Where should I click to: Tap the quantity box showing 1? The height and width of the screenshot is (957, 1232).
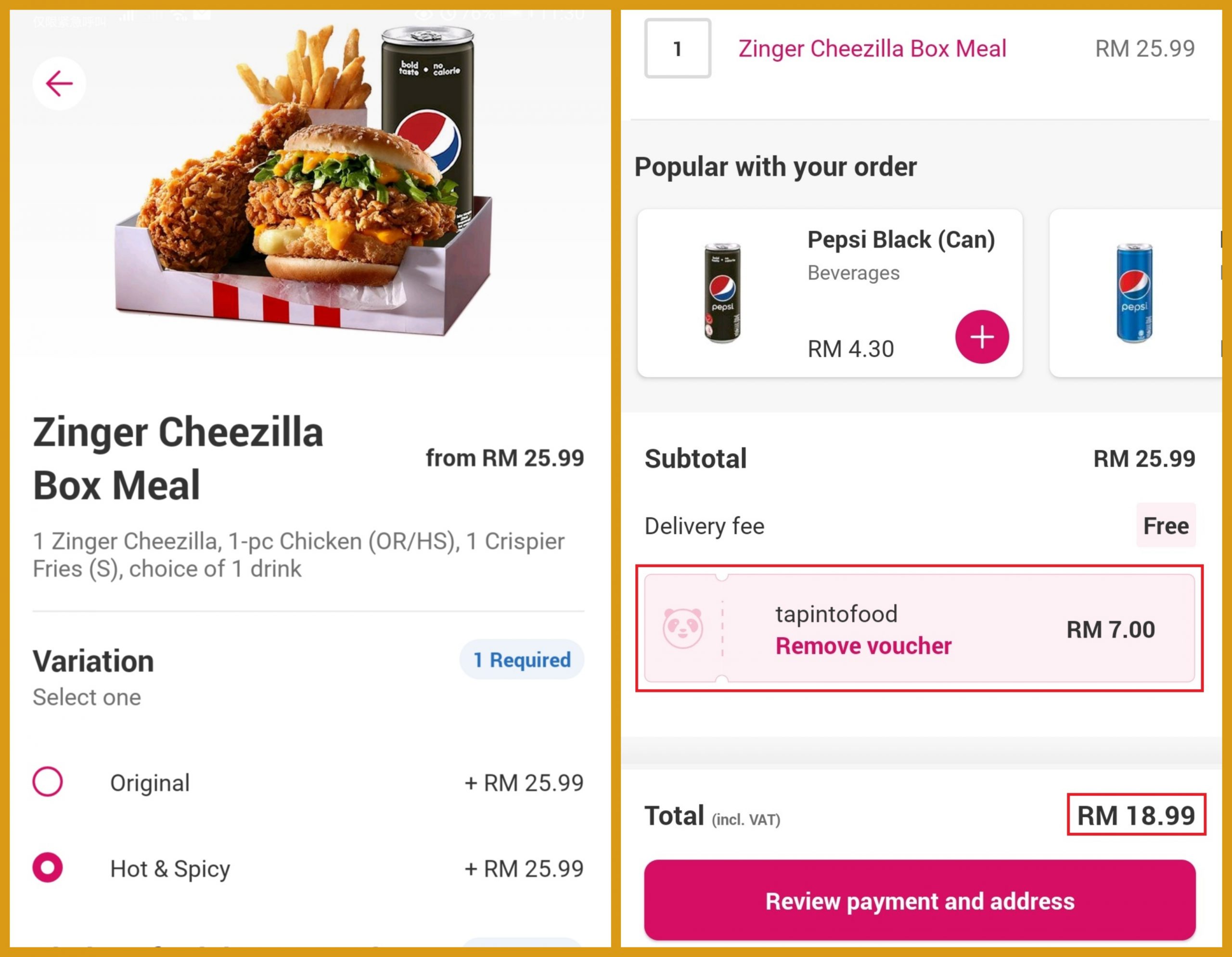click(678, 49)
